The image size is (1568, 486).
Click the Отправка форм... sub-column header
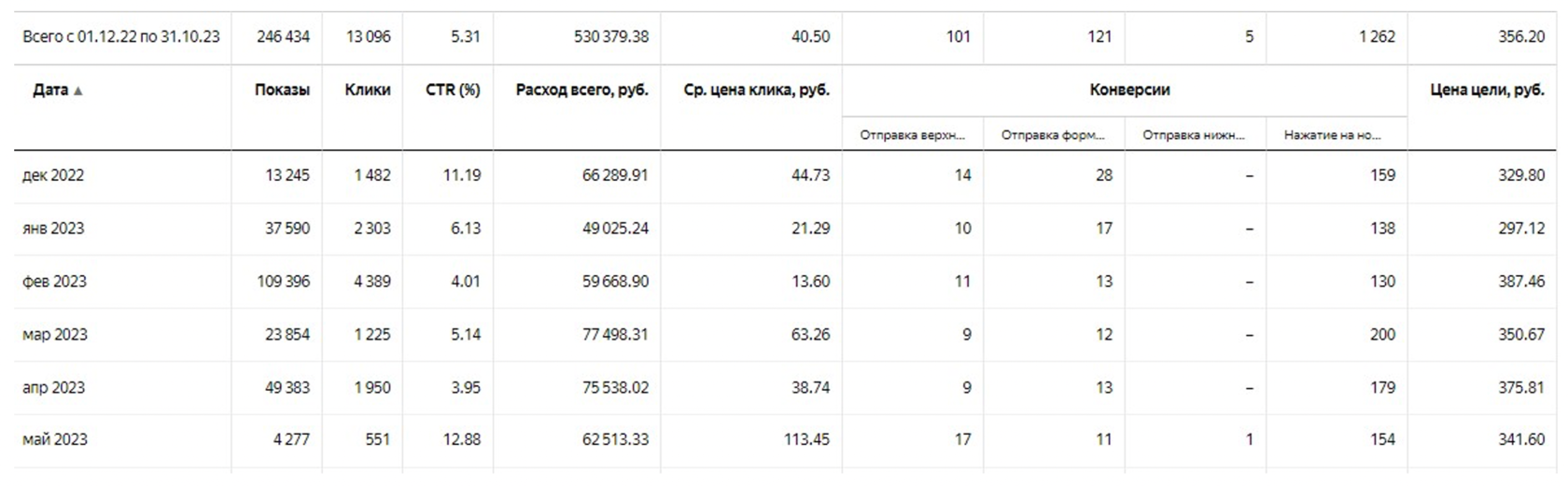pyautogui.click(x=1053, y=135)
